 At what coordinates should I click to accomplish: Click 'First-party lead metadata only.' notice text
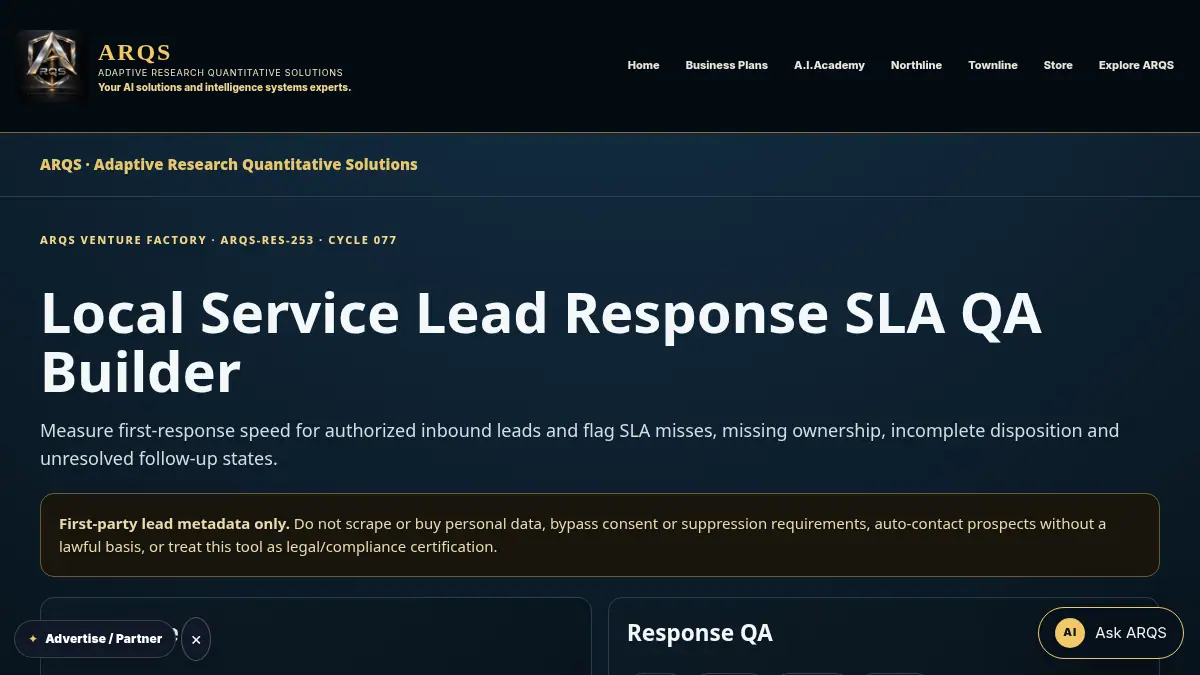[x=174, y=524]
